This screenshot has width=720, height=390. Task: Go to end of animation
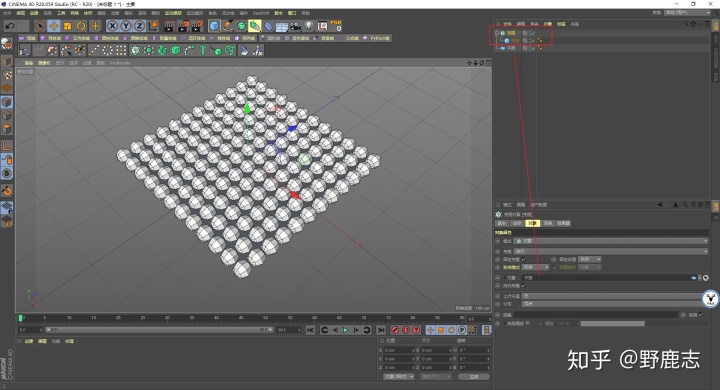pyautogui.click(x=381, y=330)
